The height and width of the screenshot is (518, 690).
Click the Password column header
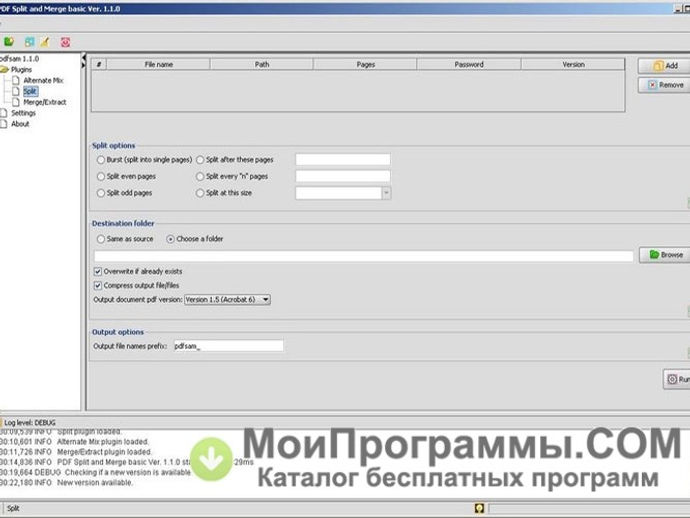[469, 65]
